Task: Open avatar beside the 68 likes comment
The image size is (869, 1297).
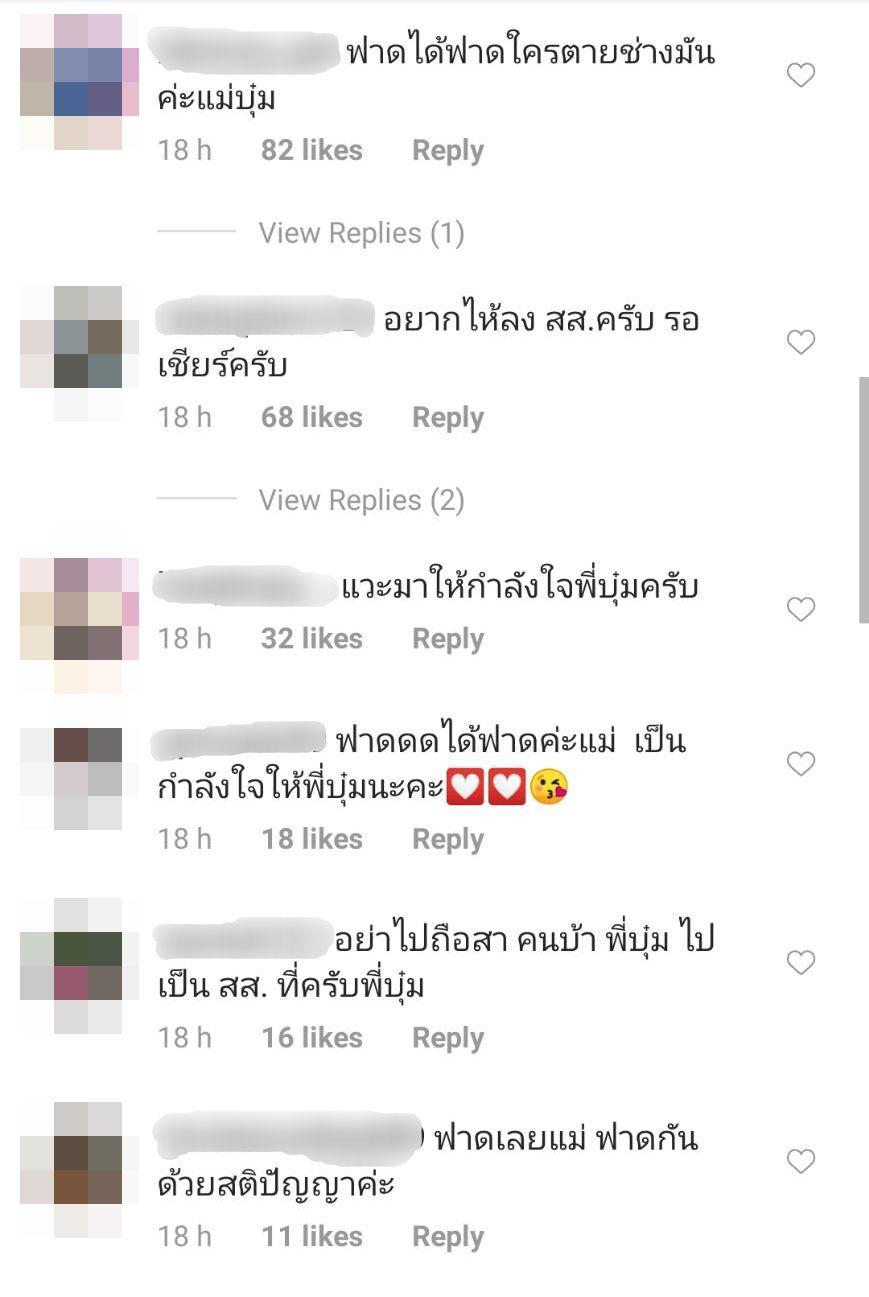Action: pos(79,353)
